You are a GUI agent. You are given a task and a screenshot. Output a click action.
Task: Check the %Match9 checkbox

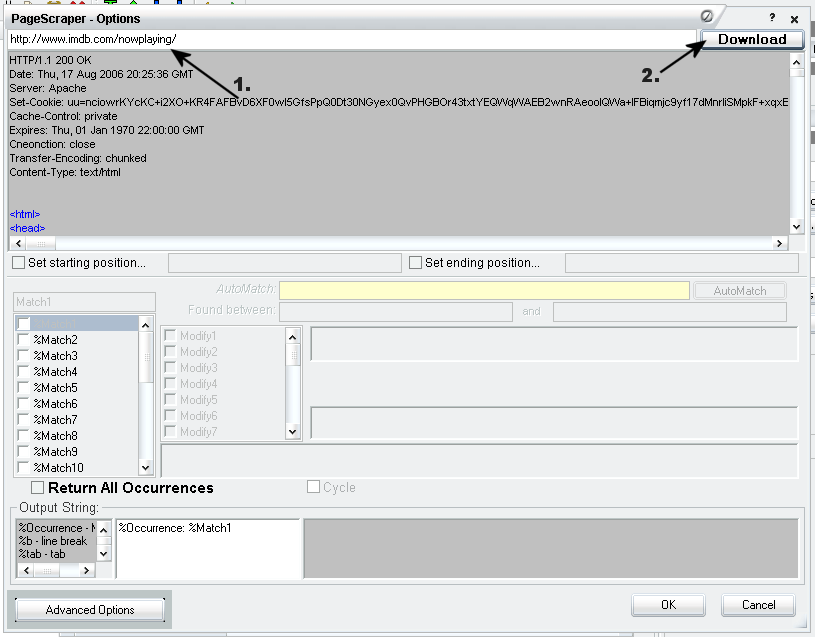coord(23,452)
